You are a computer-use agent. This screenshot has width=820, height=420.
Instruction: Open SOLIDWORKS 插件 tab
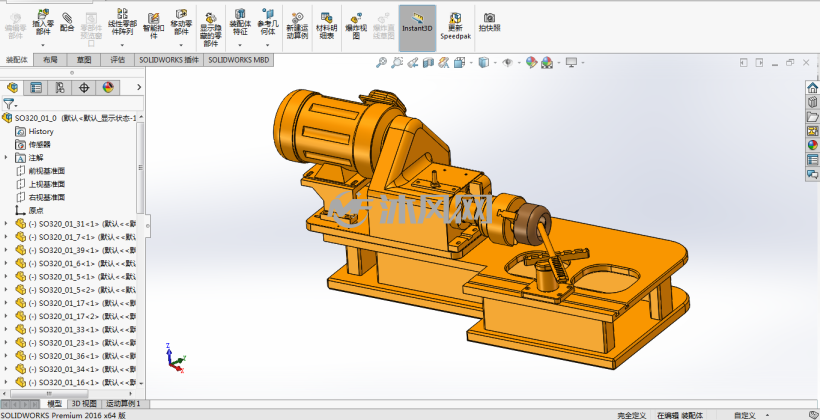pos(169,60)
